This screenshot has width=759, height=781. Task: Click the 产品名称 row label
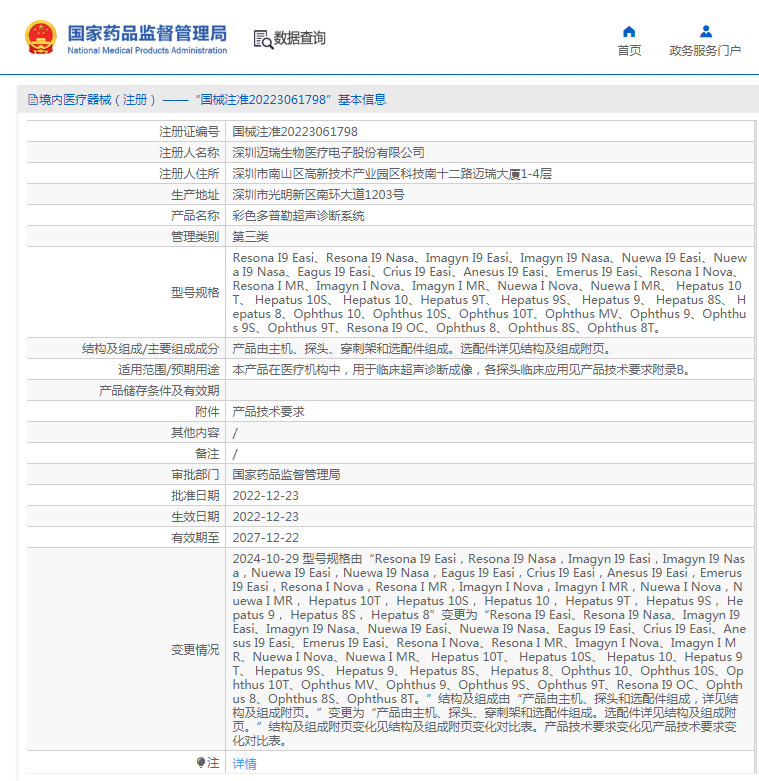coord(195,216)
